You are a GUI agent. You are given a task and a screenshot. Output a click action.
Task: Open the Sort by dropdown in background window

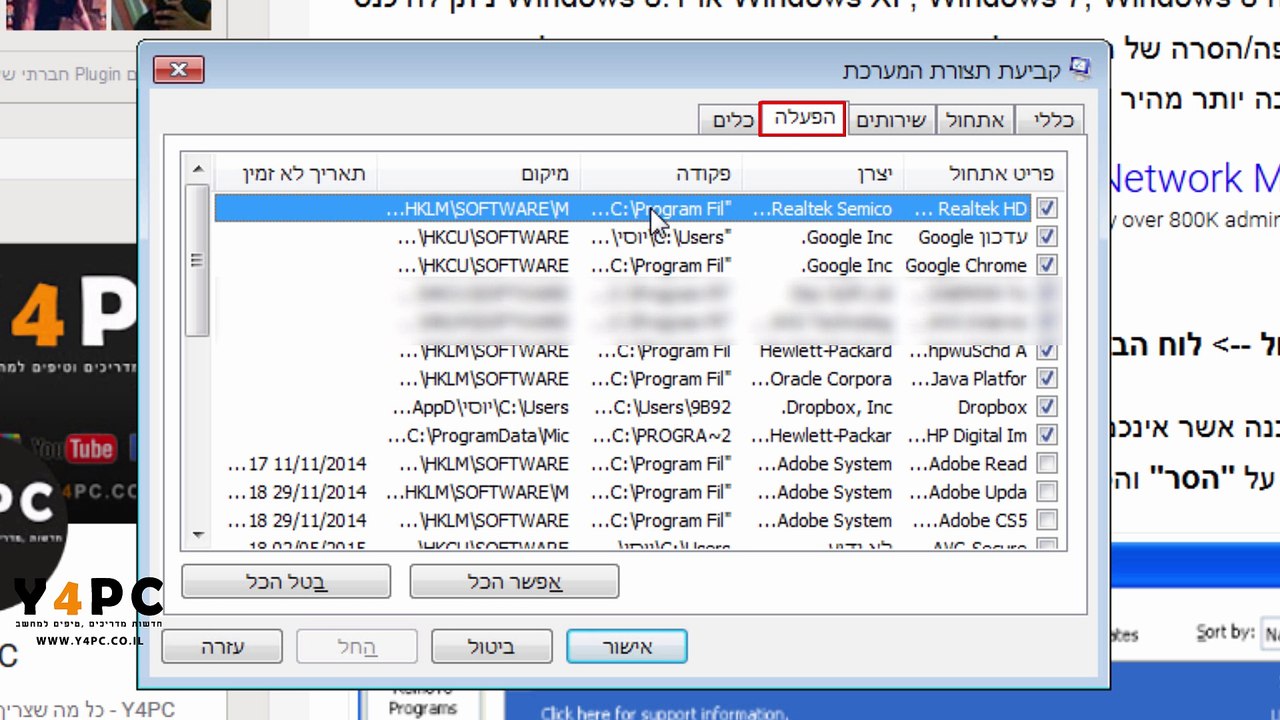(1270, 633)
